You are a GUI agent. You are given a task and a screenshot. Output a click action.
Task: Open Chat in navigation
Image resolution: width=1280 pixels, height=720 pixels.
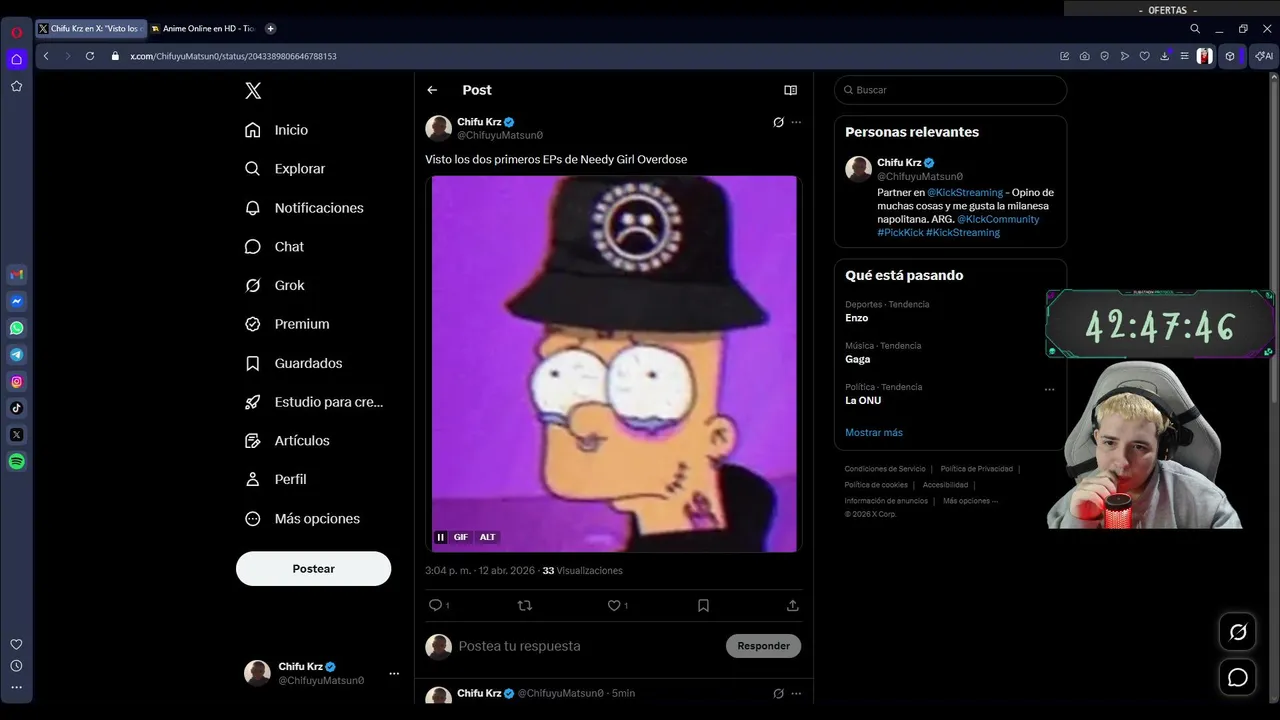pyautogui.click(x=274, y=246)
